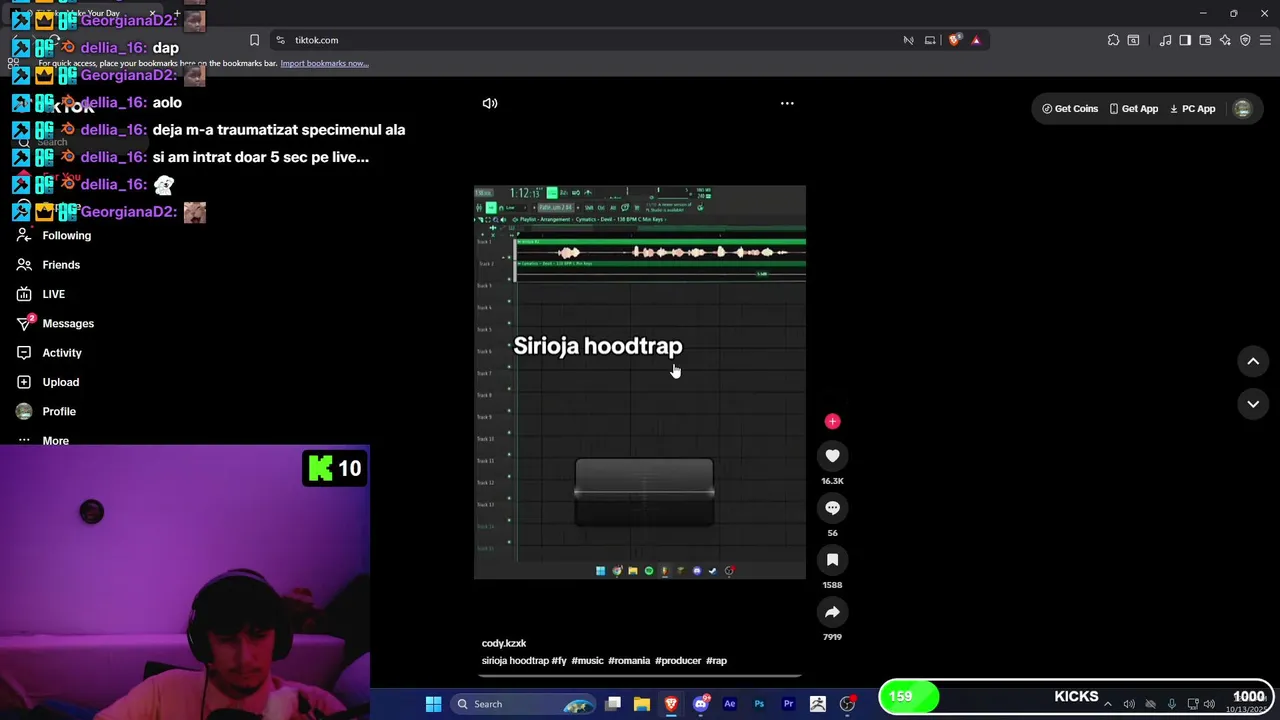
Task: Open the Brave Wallet icon
Action: click(1205, 40)
